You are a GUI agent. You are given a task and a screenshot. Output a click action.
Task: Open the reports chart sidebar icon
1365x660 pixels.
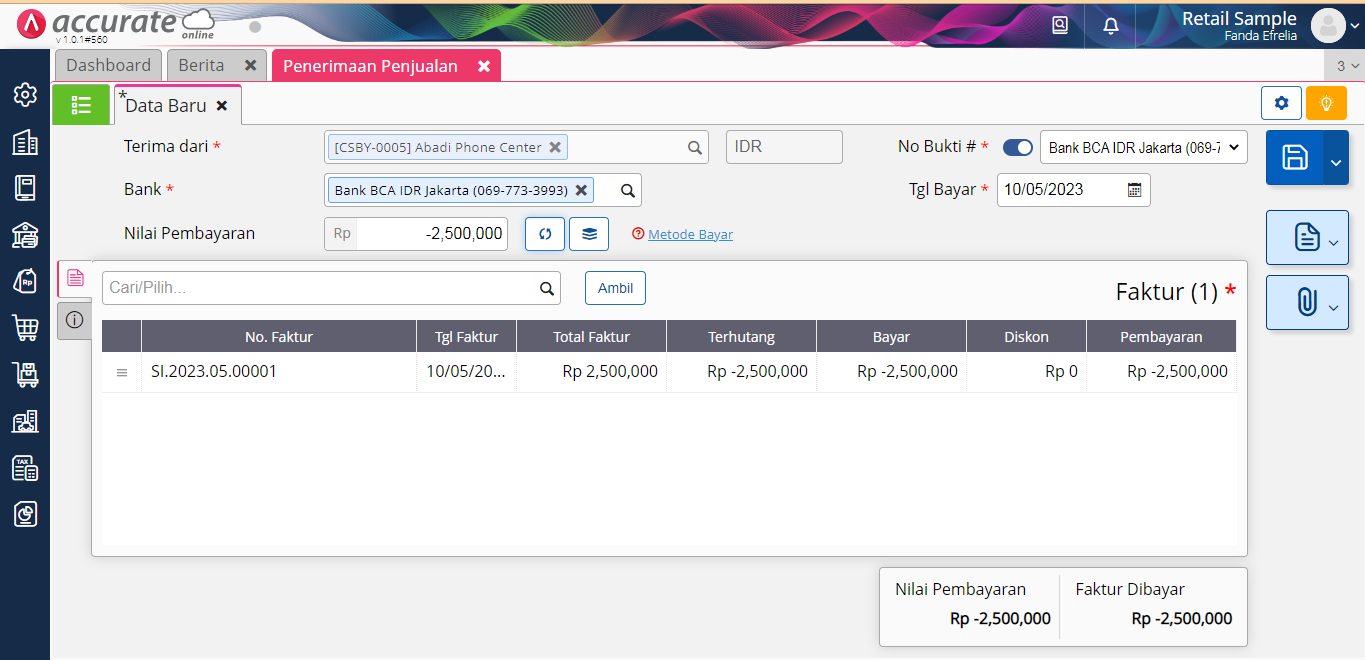click(25, 514)
